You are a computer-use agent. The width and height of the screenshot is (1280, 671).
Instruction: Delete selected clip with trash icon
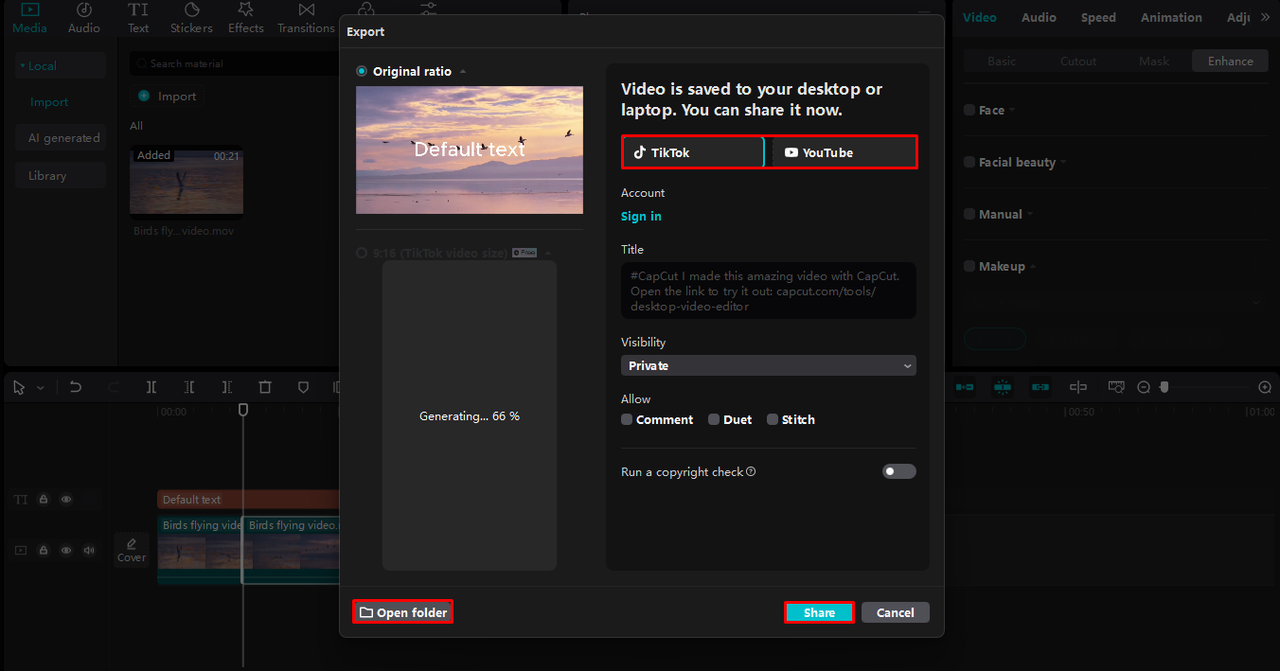(x=265, y=387)
